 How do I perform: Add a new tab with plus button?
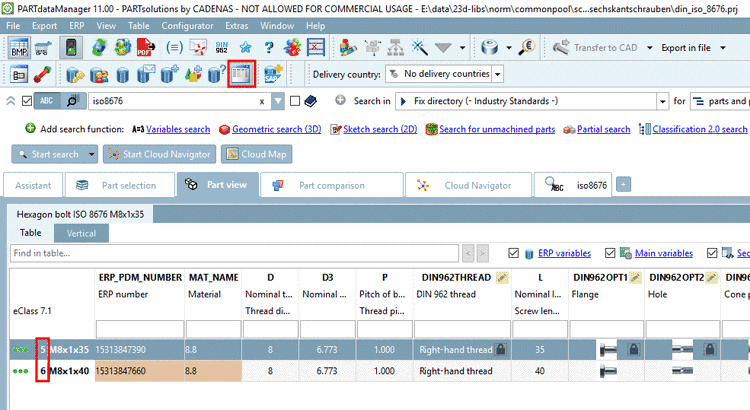coord(623,184)
